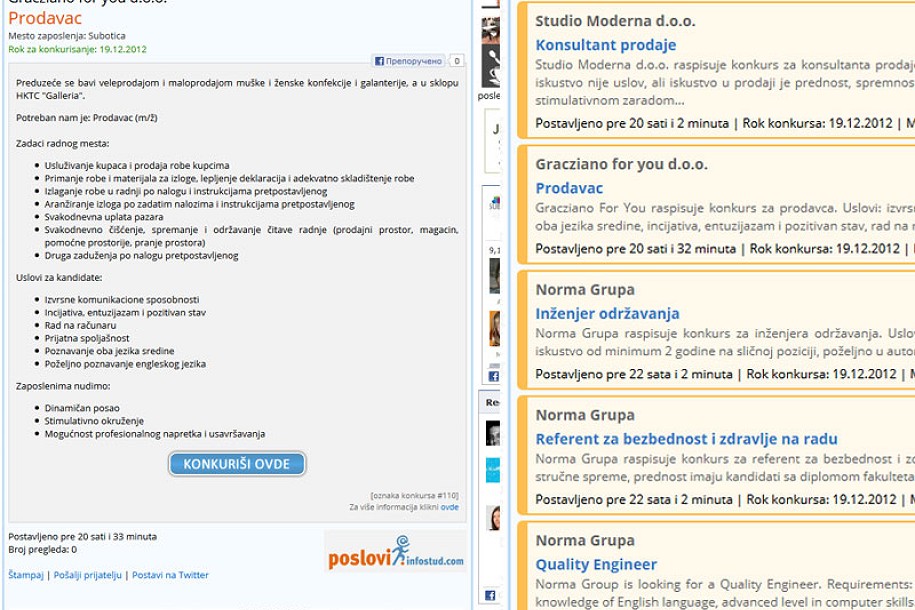Click the Facebook recommend count showing 0
The width and height of the screenshot is (915, 610).
pyautogui.click(x=457, y=61)
